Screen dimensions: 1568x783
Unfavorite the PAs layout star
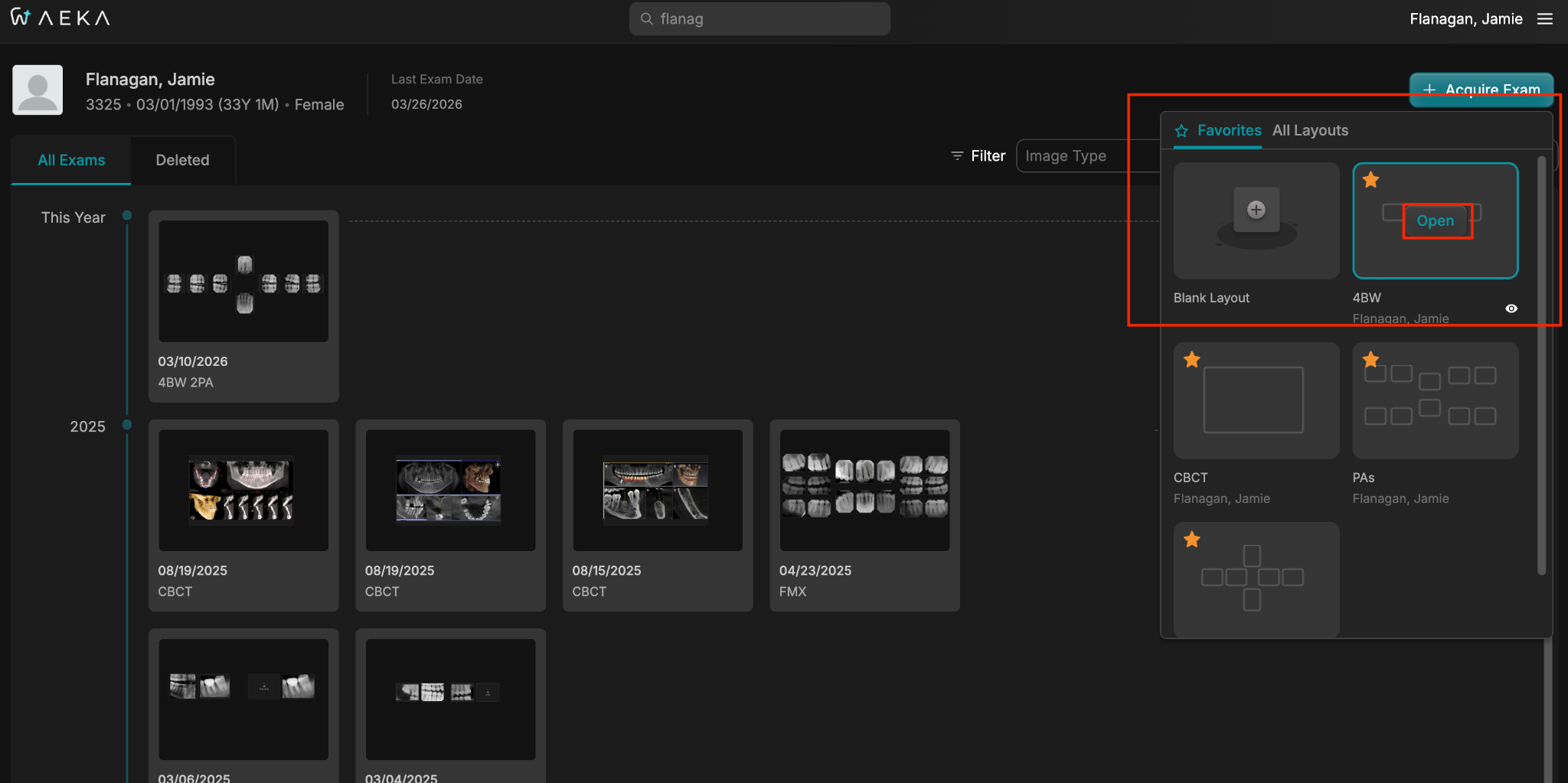(x=1371, y=360)
